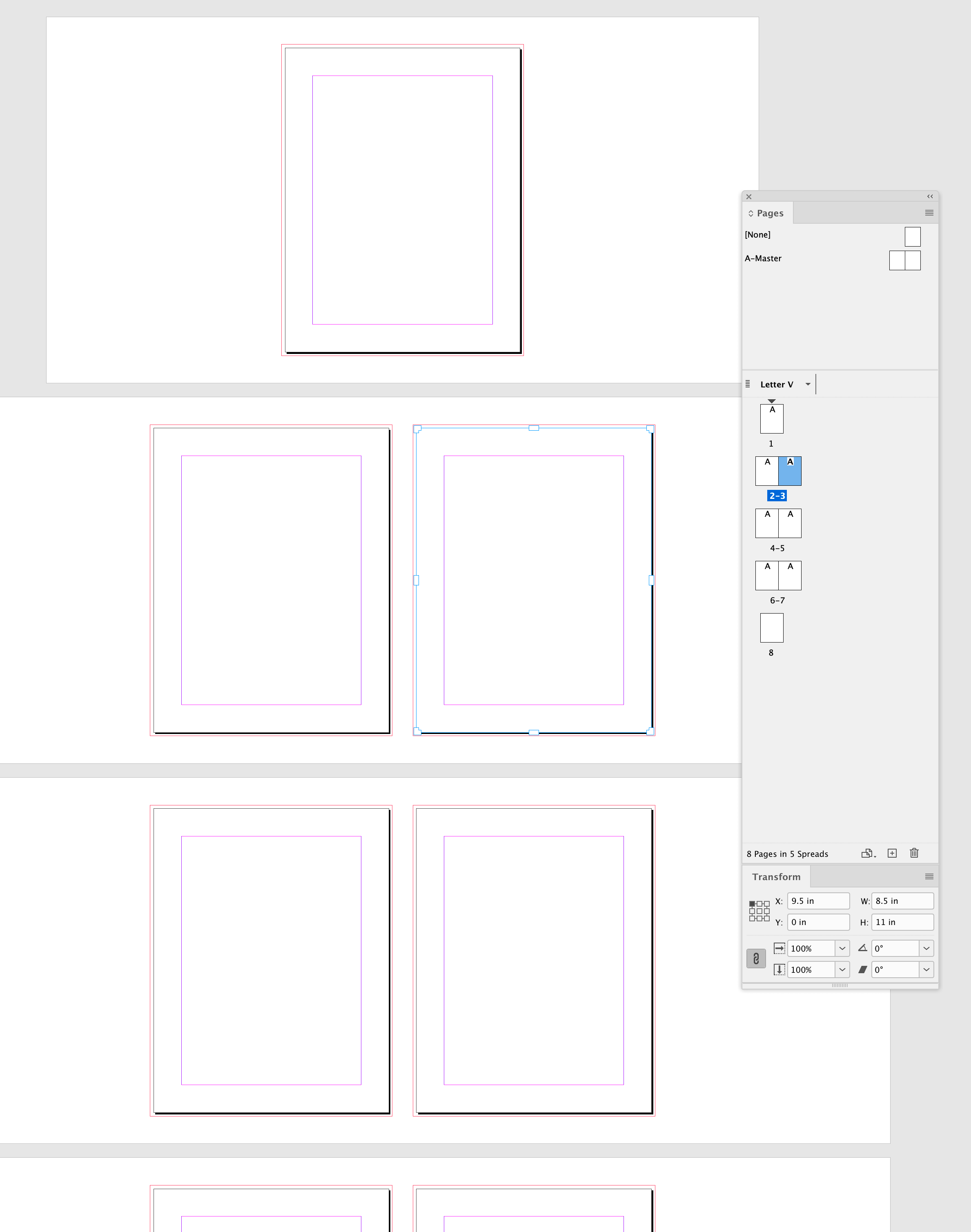Click the Pages panel list-view handle icon
971x1232 pixels.
[x=748, y=384]
